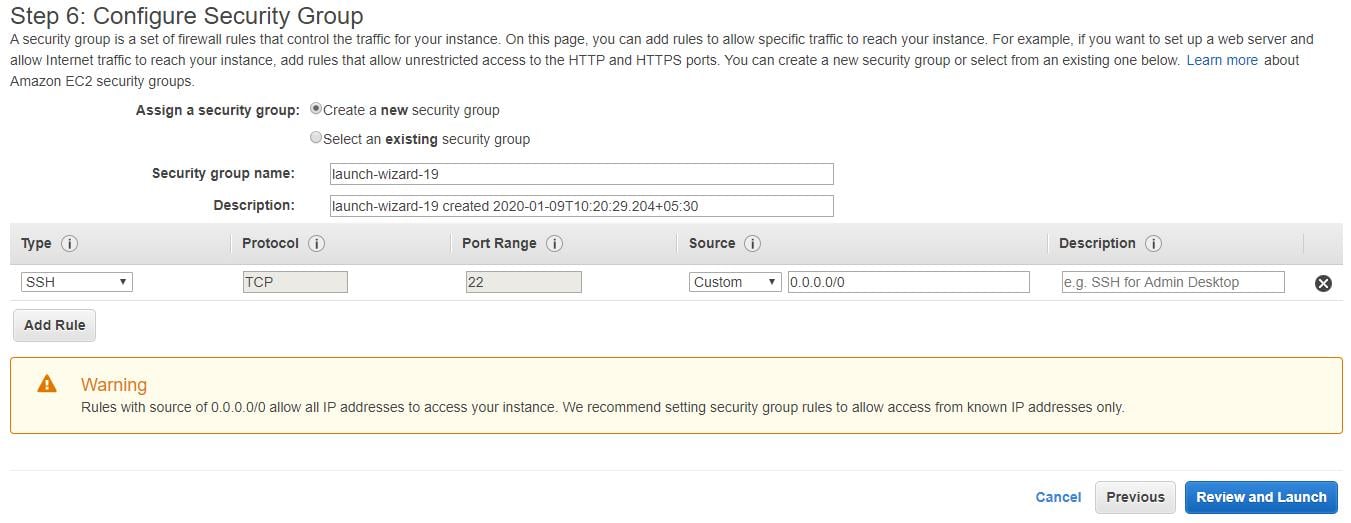The image size is (1351, 523).
Task: Click the info icon next to Source
Action: [x=753, y=244]
